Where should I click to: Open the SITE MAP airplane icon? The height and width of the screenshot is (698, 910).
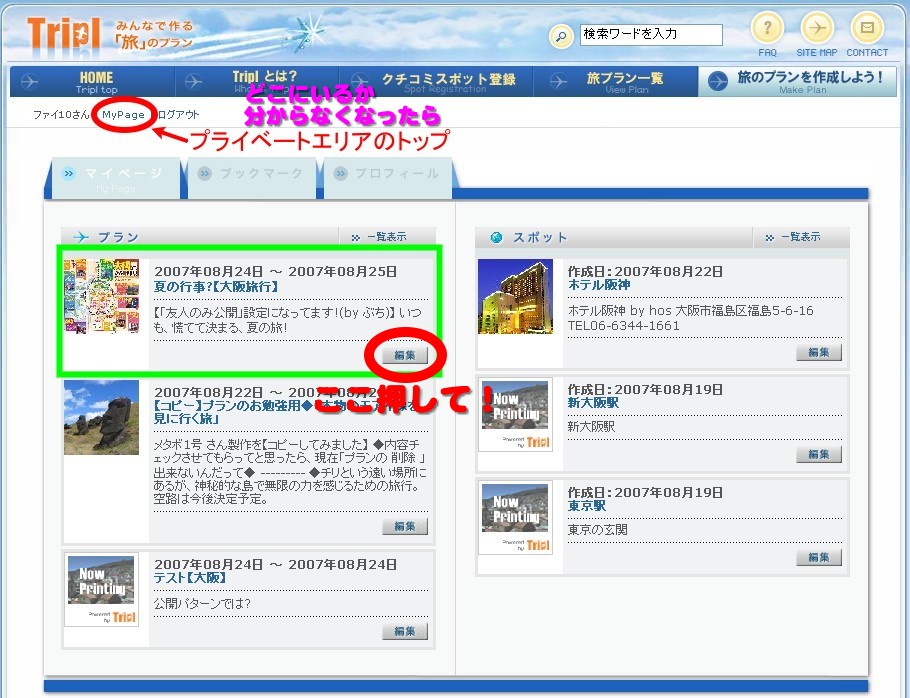pyautogui.click(x=817, y=28)
